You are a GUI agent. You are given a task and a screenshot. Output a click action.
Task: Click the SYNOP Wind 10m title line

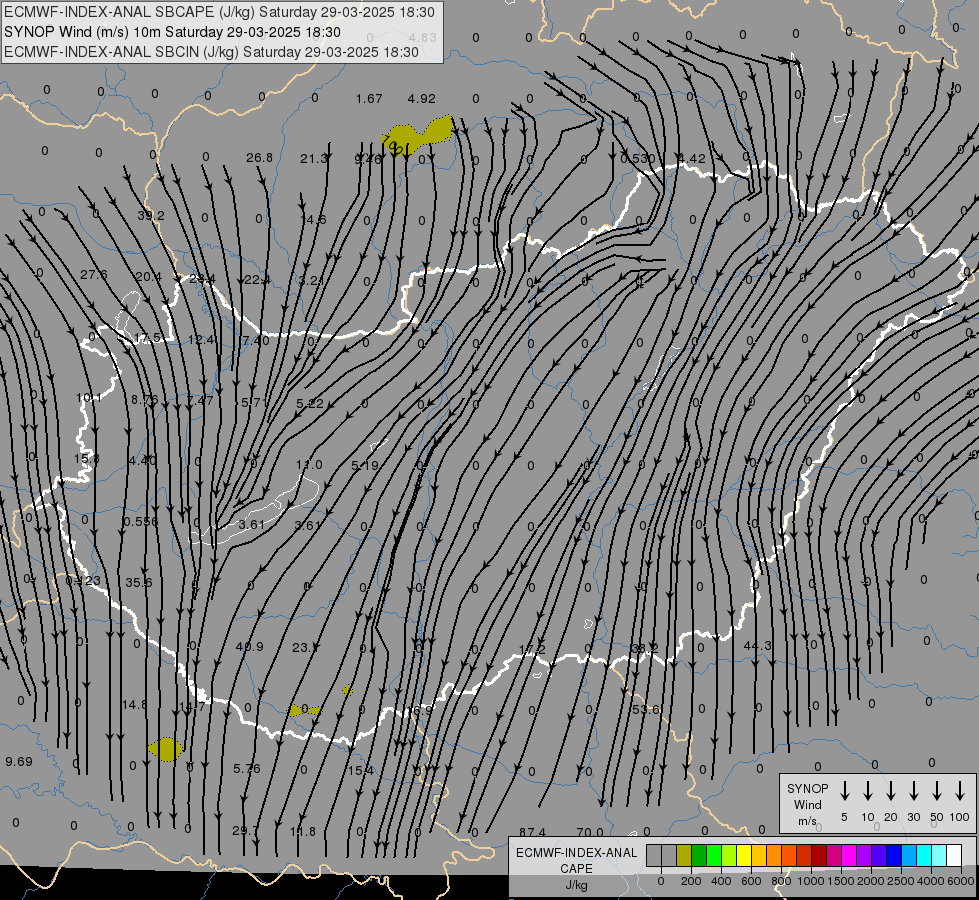(172, 32)
